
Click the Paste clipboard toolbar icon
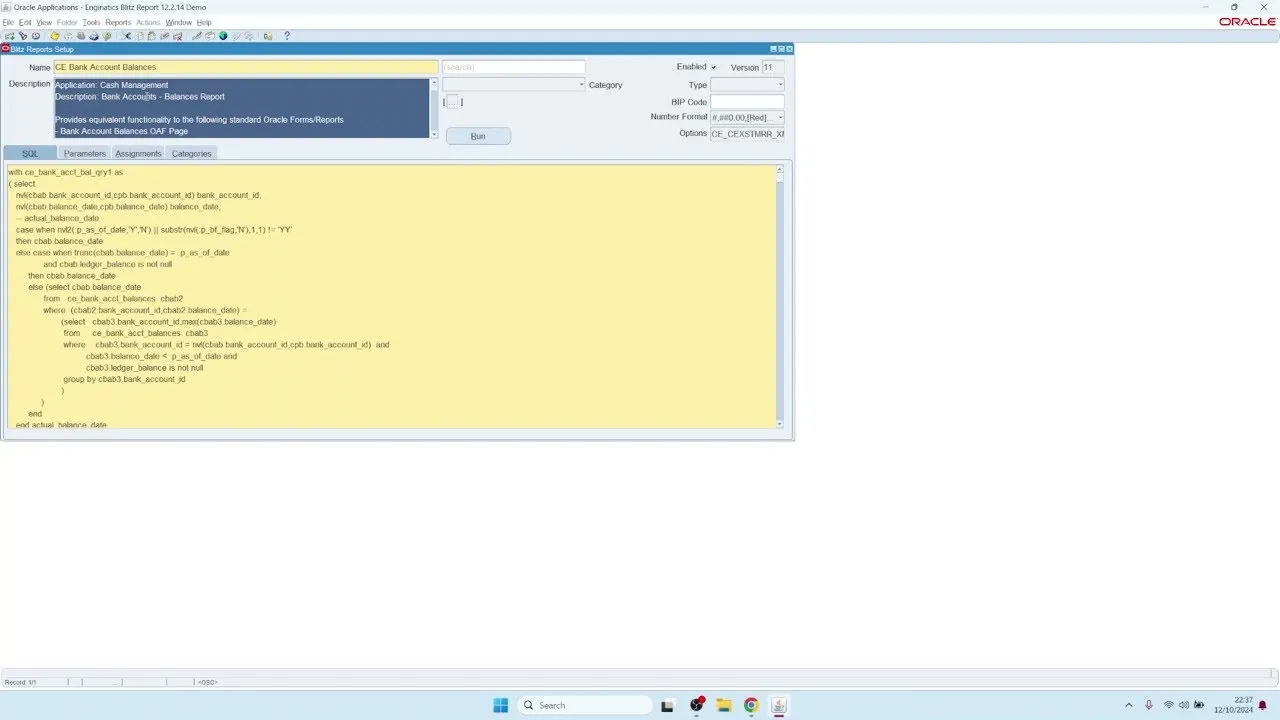152,36
